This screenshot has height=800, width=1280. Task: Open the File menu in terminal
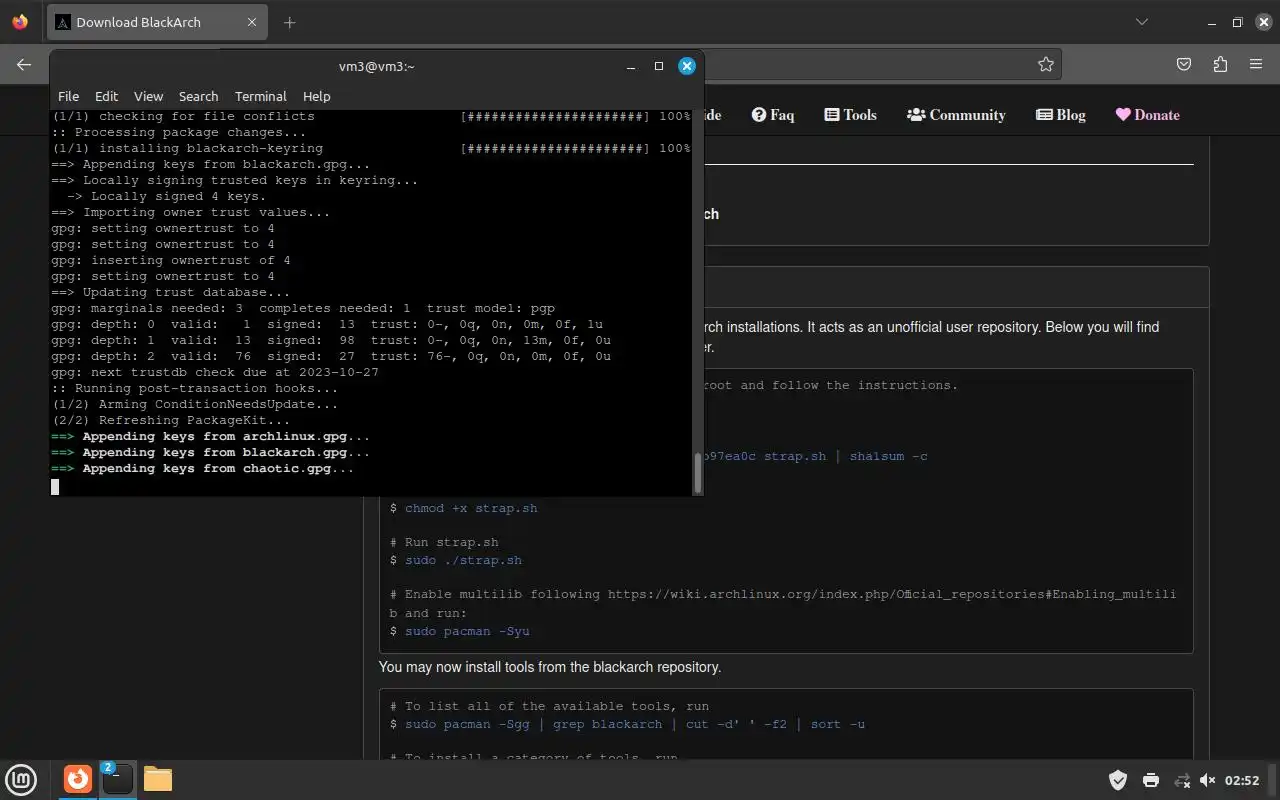click(68, 96)
